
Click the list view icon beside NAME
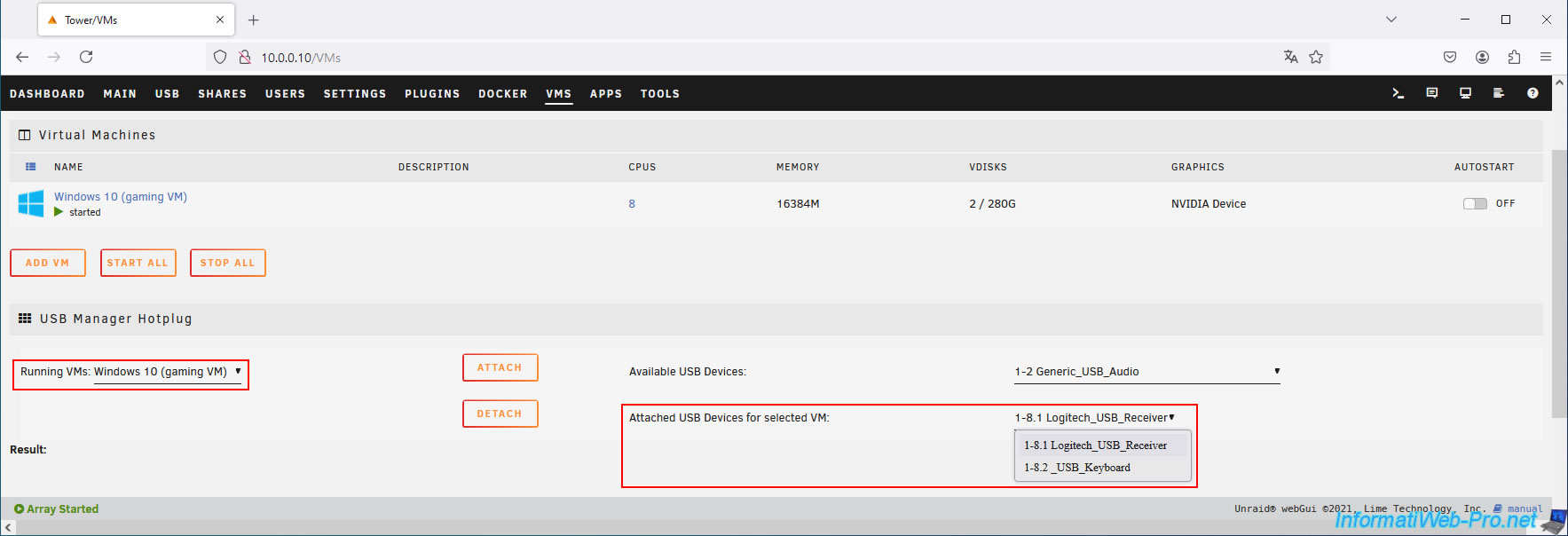click(x=31, y=167)
